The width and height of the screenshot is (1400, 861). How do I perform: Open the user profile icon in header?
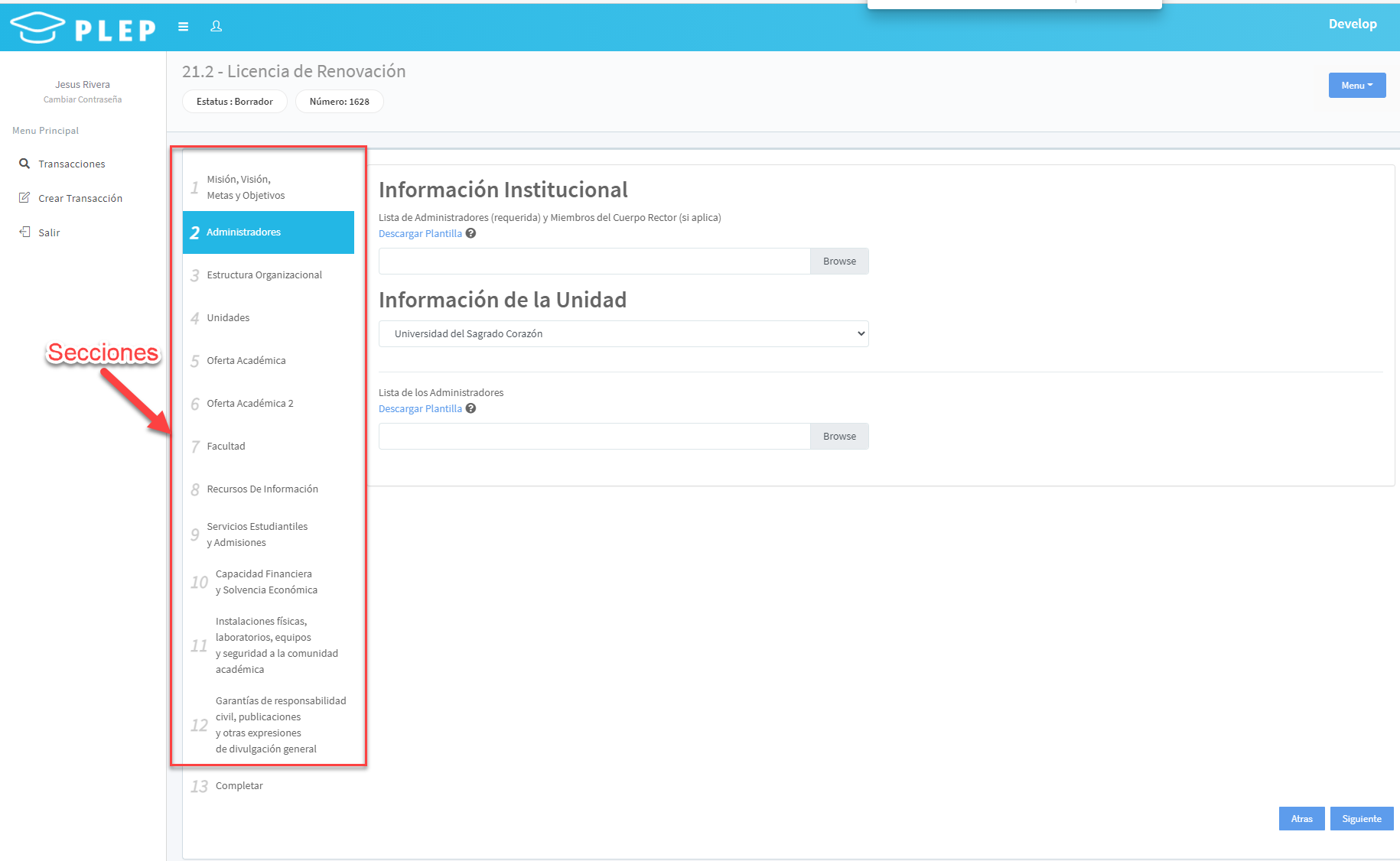coord(217,27)
